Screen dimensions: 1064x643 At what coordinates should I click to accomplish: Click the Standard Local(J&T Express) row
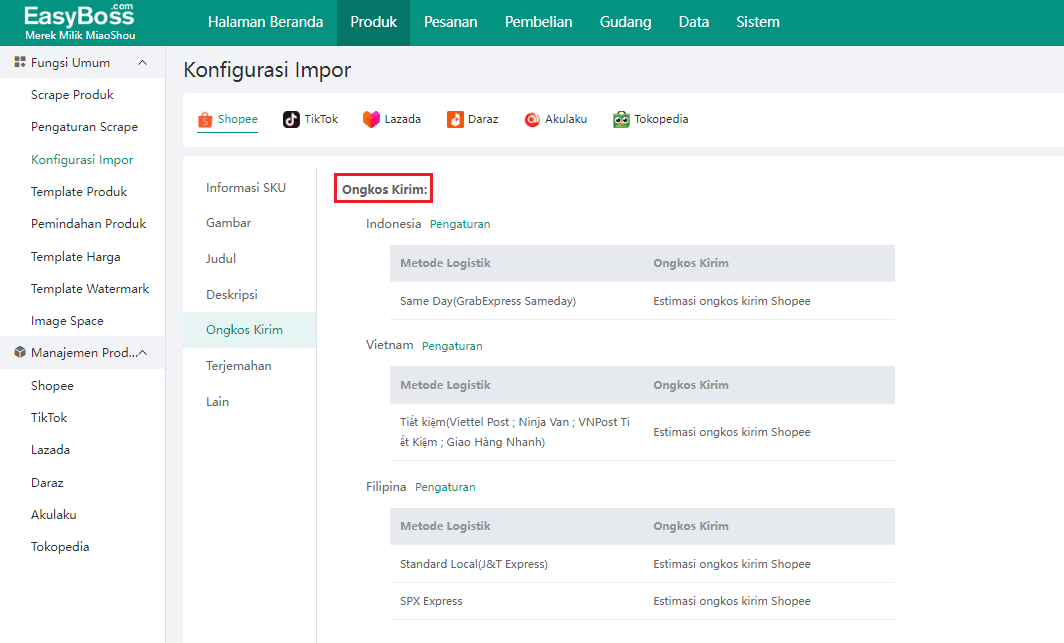(642, 564)
